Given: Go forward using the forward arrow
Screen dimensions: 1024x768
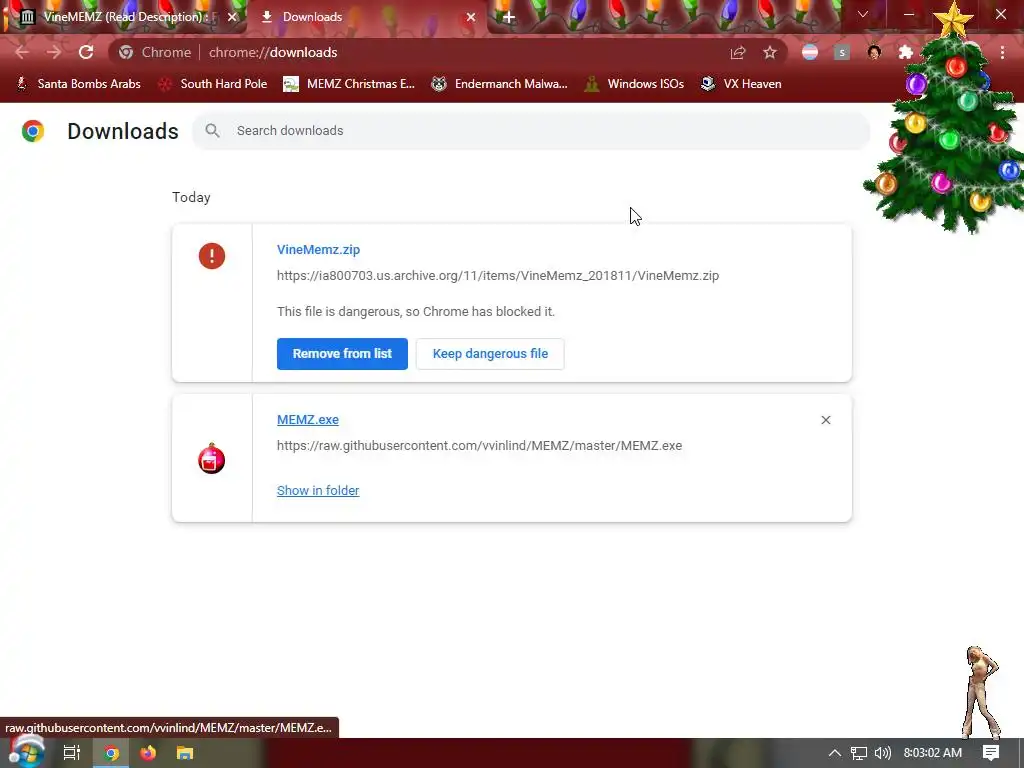Looking at the screenshot, I should [54, 52].
